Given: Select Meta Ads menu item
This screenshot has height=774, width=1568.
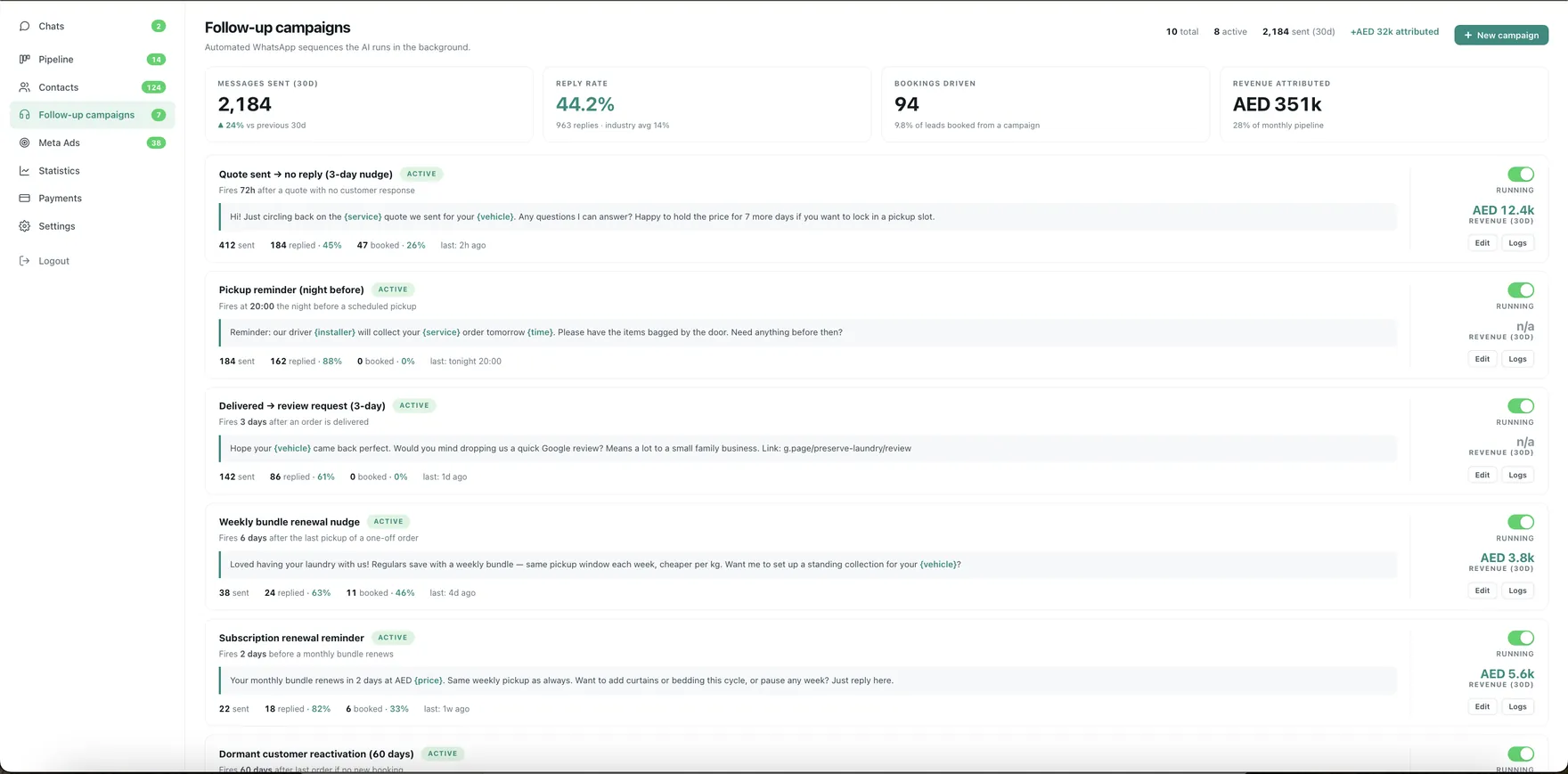Looking at the screenshot, I should (93, 143).
